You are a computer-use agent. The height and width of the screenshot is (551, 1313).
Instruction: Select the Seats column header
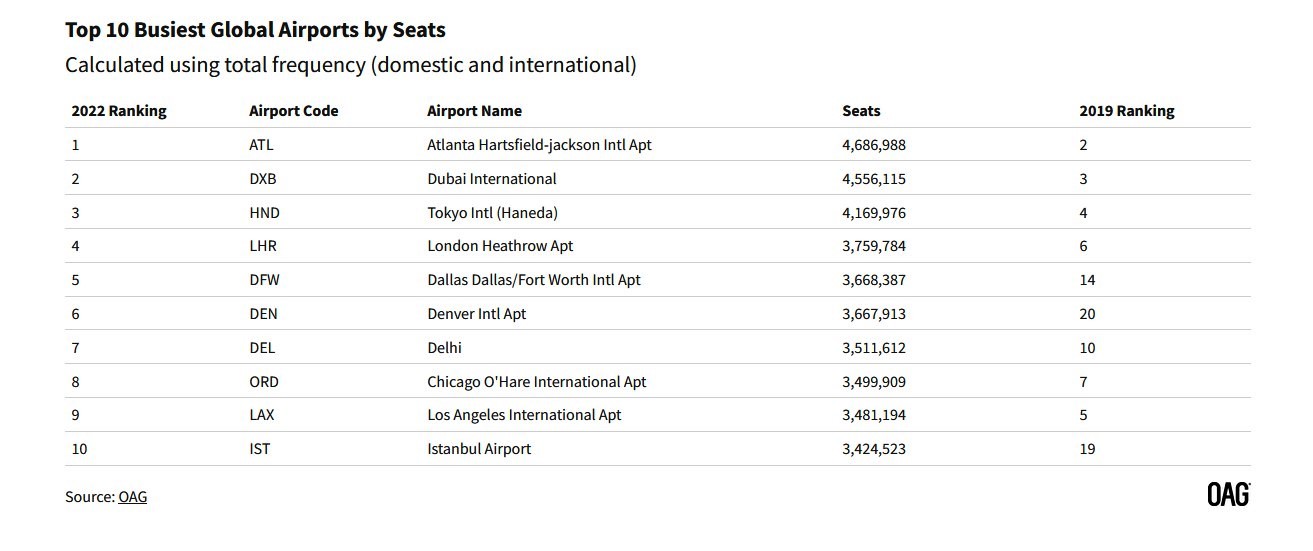[862, 111]
